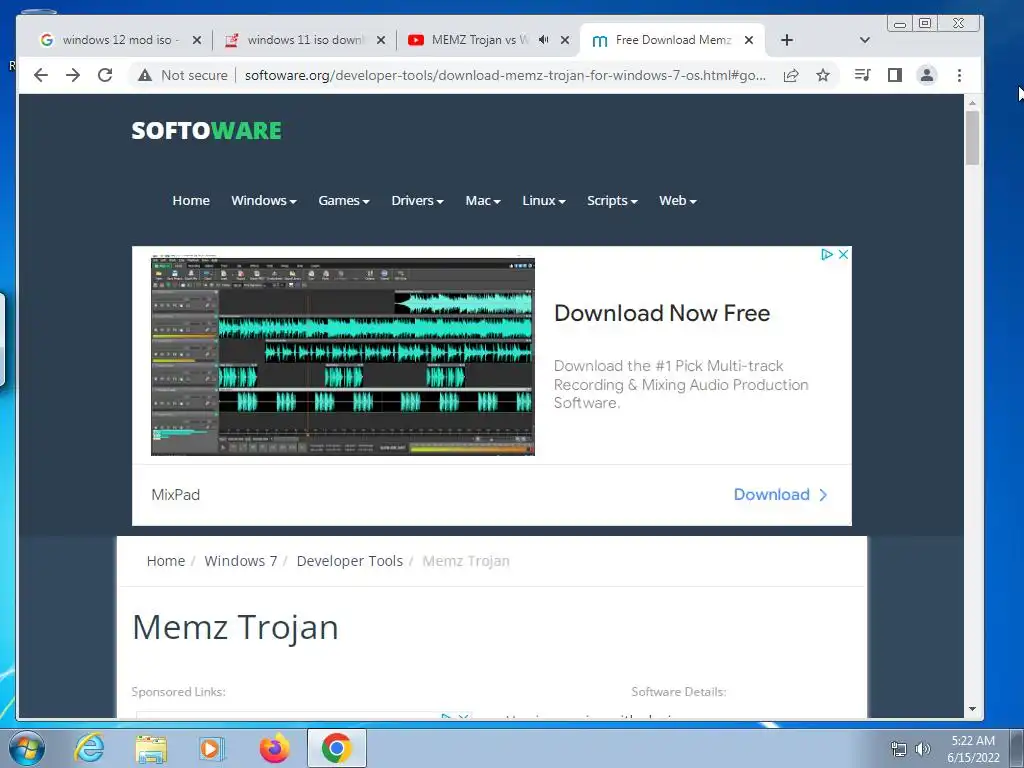This screenshot has height=768, width=1024.
Task: Click the page scrollbar down arrow
Action: [x=972, y=709]
